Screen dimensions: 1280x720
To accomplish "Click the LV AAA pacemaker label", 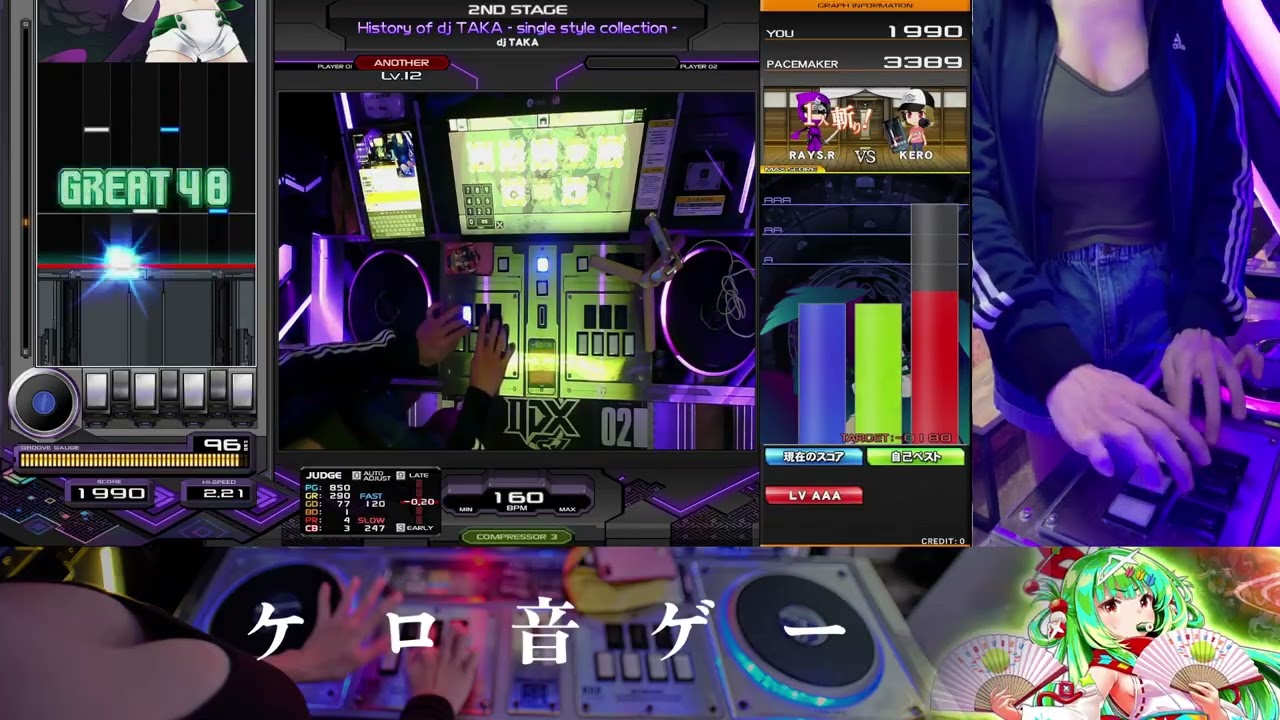I will [814, 495].
